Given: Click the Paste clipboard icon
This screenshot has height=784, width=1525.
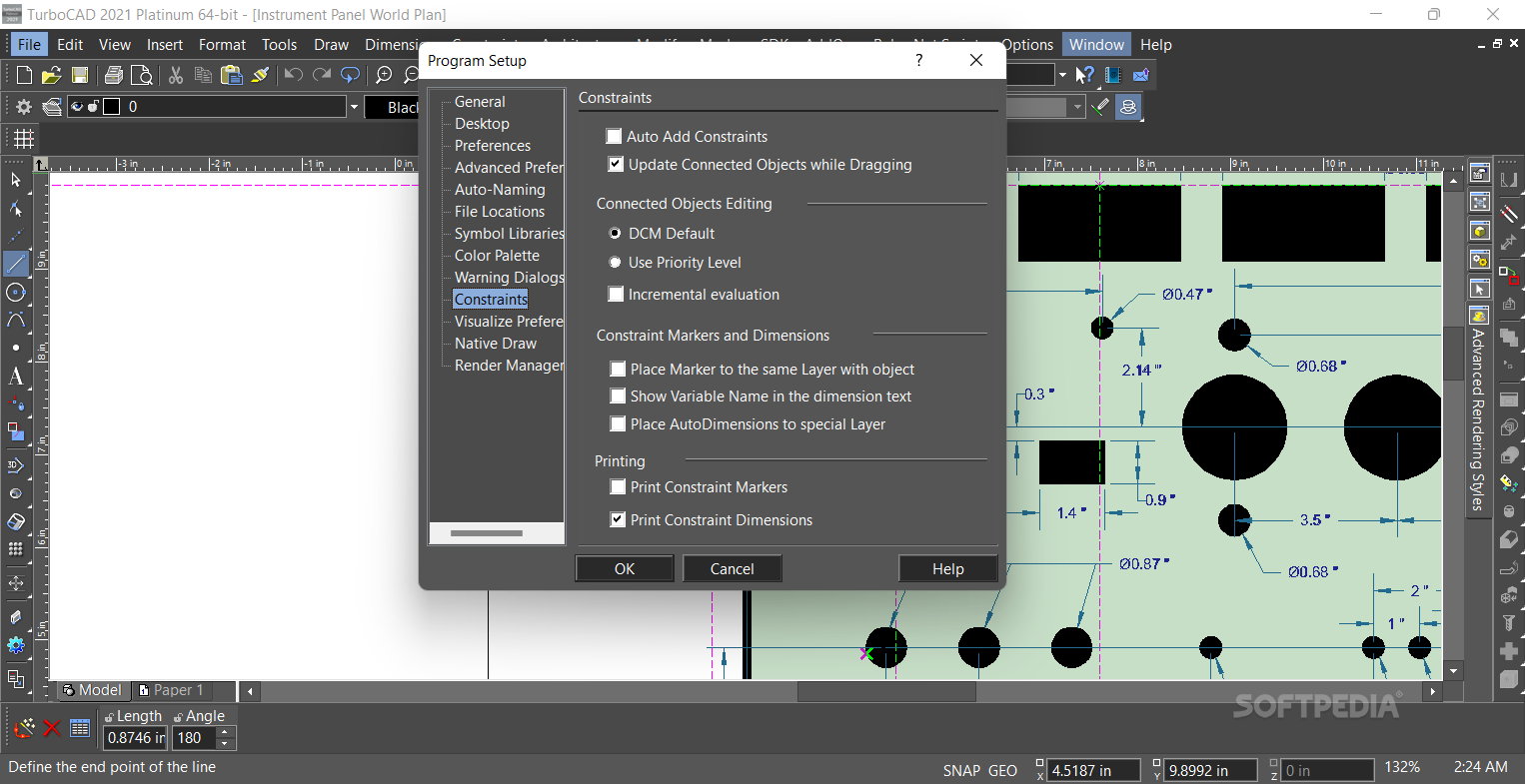Looking at the screenshot, I should pyautogui.click(x=232, y=75).
